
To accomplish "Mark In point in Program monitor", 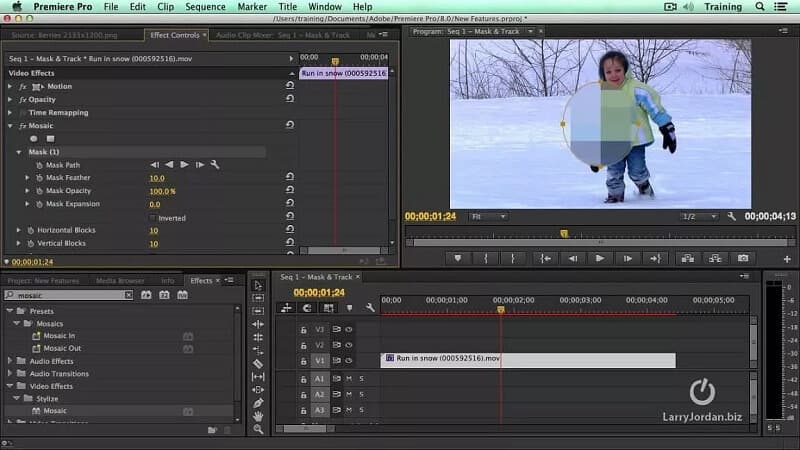I will pos(485,259).
